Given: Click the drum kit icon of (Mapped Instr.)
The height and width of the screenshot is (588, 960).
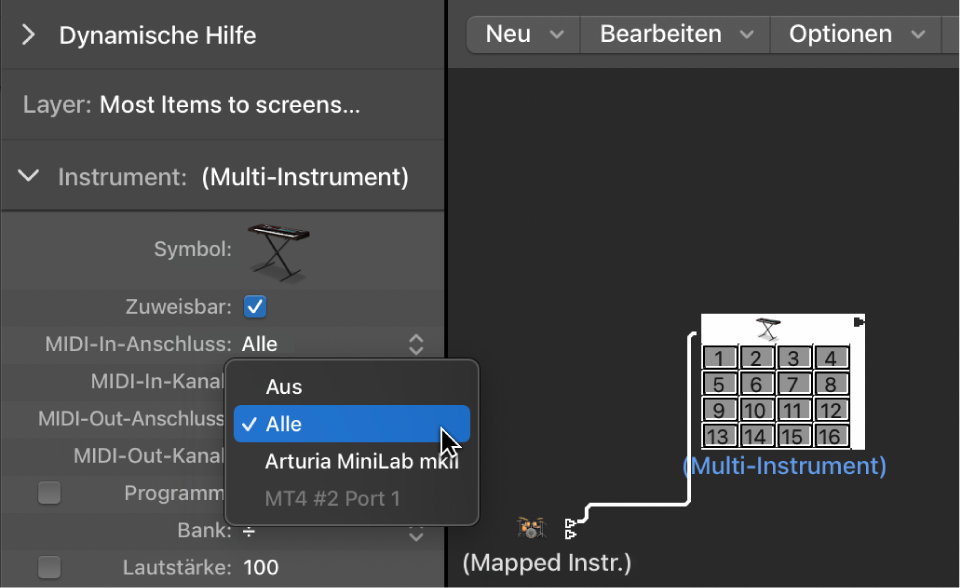Looking at the screenshot, I should (x=530, y=527).
